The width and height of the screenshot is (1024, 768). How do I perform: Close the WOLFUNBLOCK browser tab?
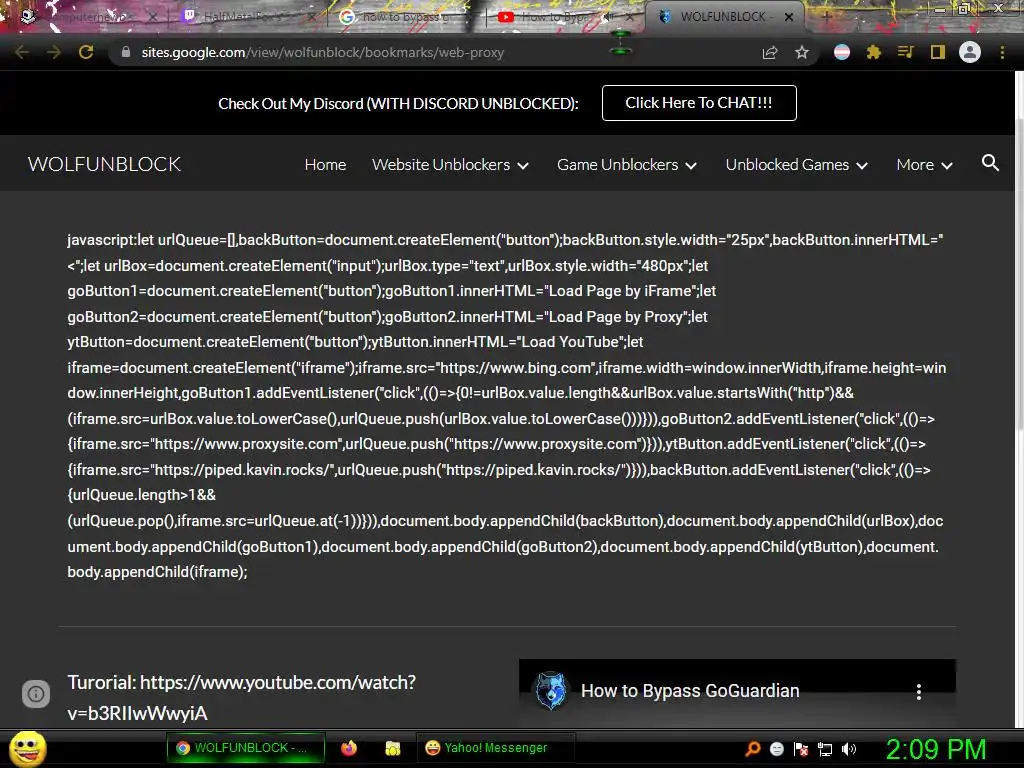click(x=789, y=17)
